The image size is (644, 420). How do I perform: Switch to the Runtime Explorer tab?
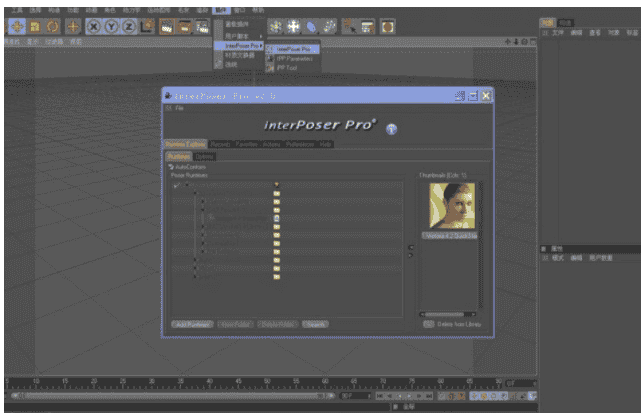[x=185, y=144]
